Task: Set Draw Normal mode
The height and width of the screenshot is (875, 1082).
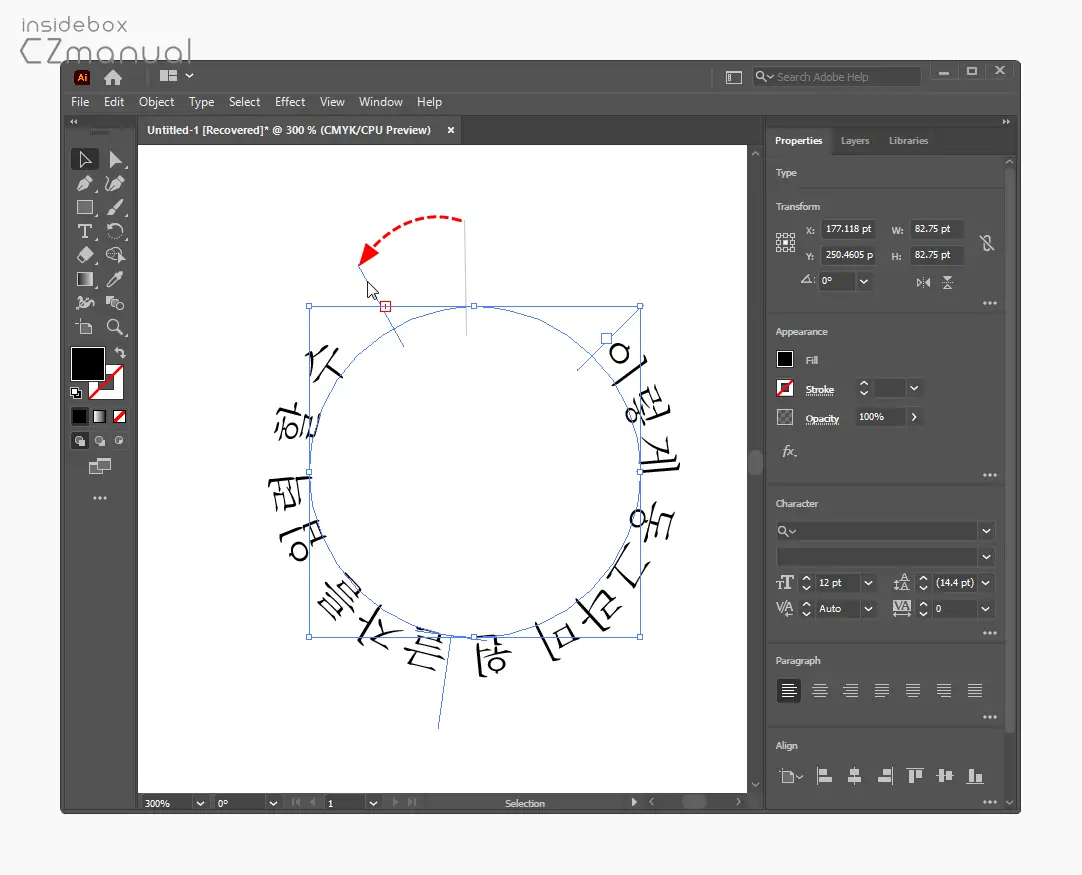Action: click(80, 441)
